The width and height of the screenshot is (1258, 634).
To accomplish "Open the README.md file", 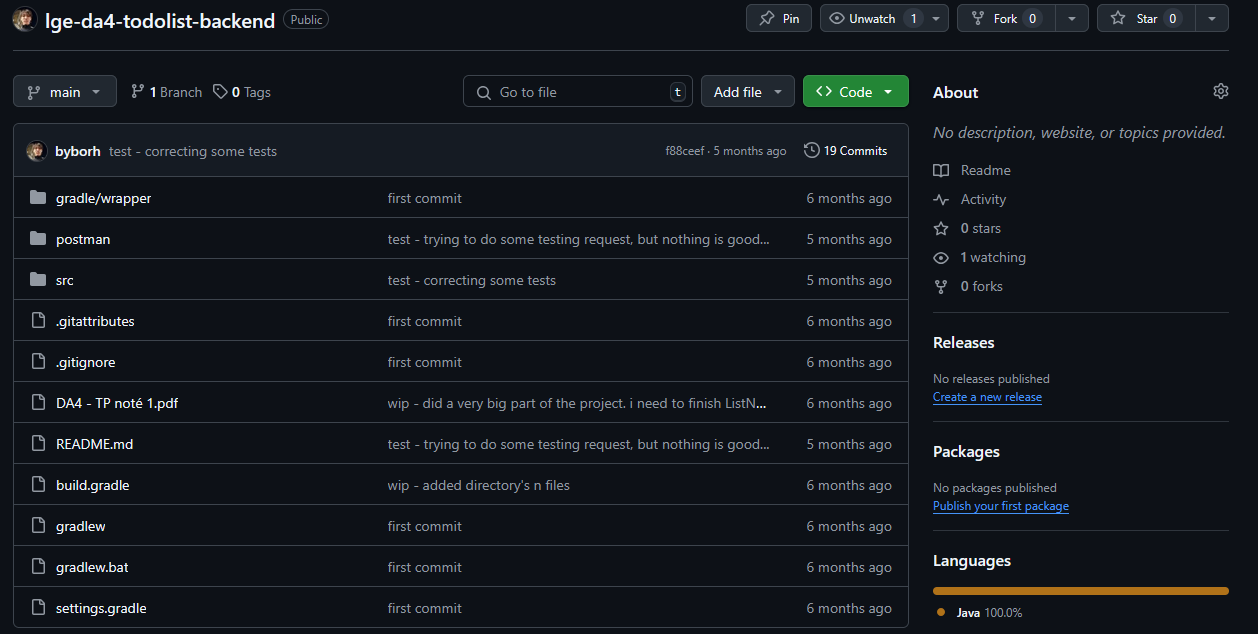I will (x=94, y=444).
